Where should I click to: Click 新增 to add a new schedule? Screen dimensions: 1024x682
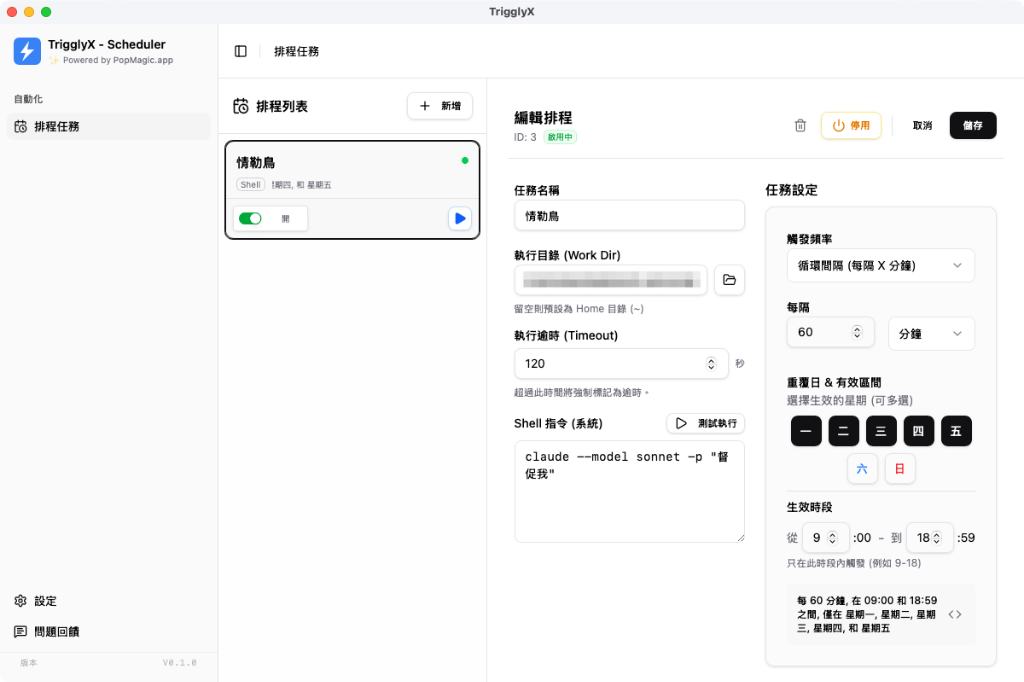pyautogui.click(x=439, y=106)
